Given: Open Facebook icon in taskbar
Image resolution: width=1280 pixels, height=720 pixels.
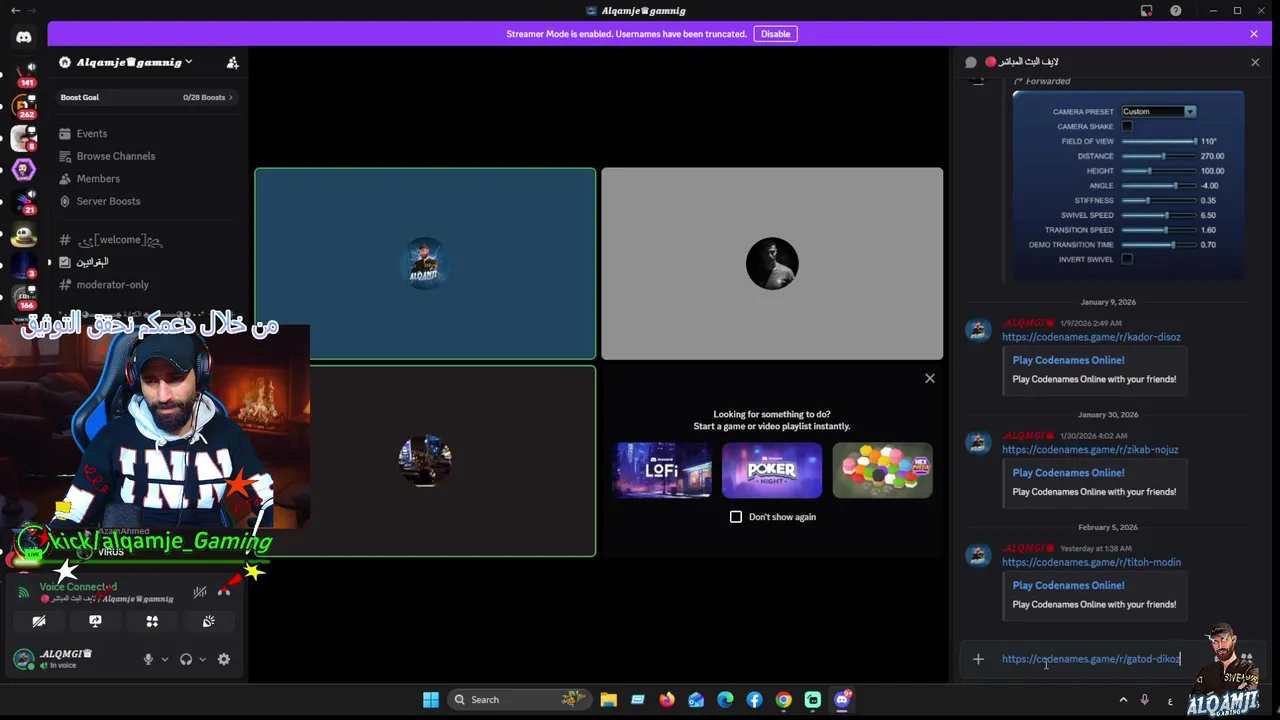Looking at the screenshot, I should tap(755, 700).
